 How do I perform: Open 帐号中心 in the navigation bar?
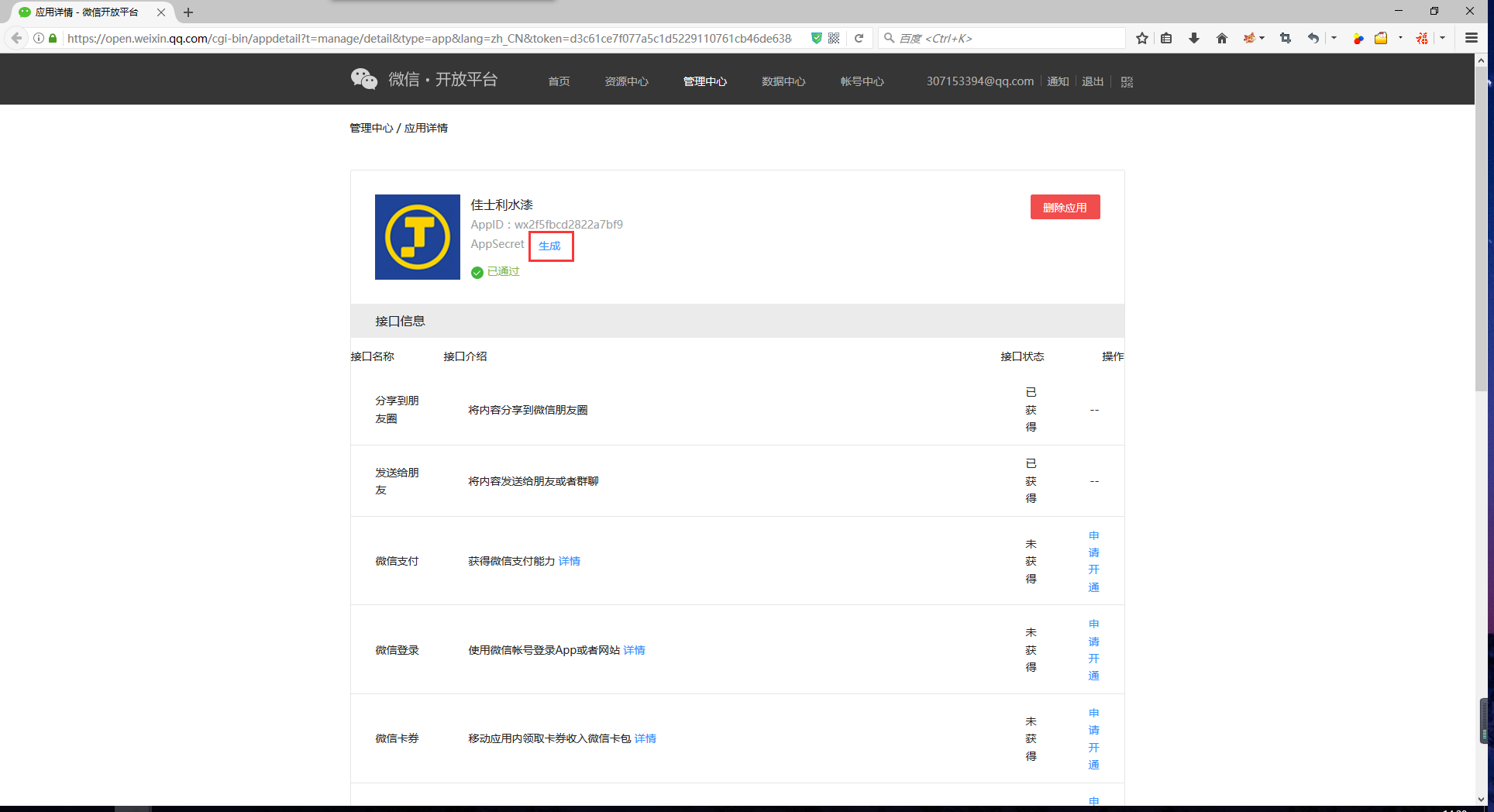(x=862, y=81)
